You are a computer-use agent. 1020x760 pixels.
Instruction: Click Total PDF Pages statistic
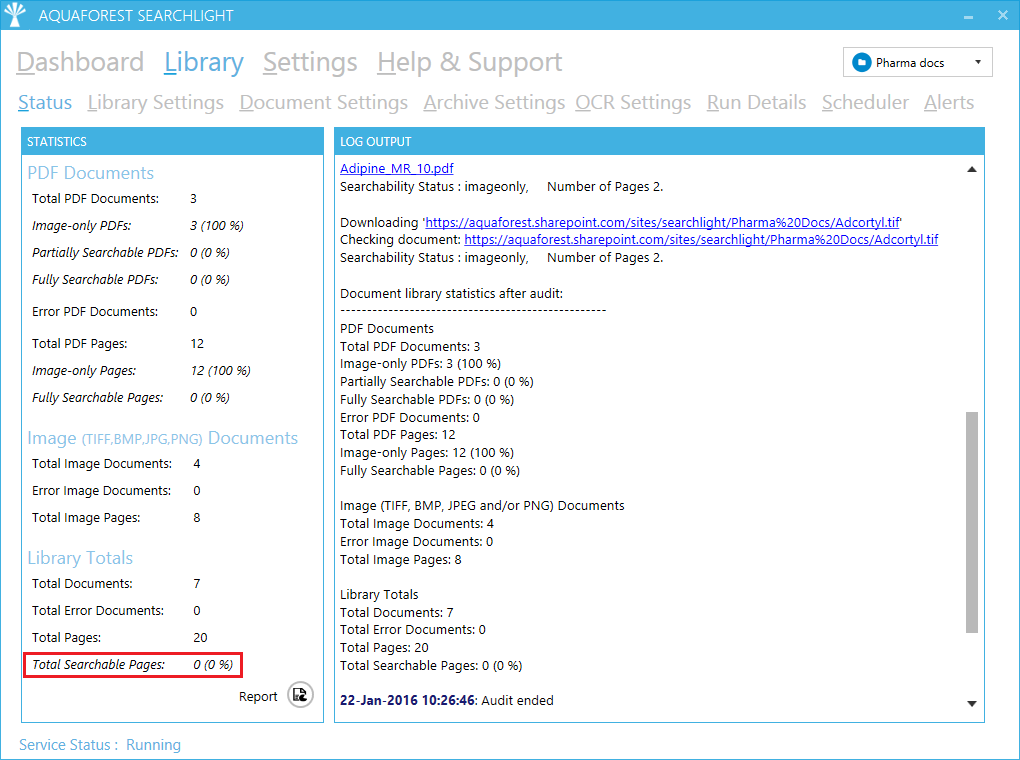coord(118,344)
